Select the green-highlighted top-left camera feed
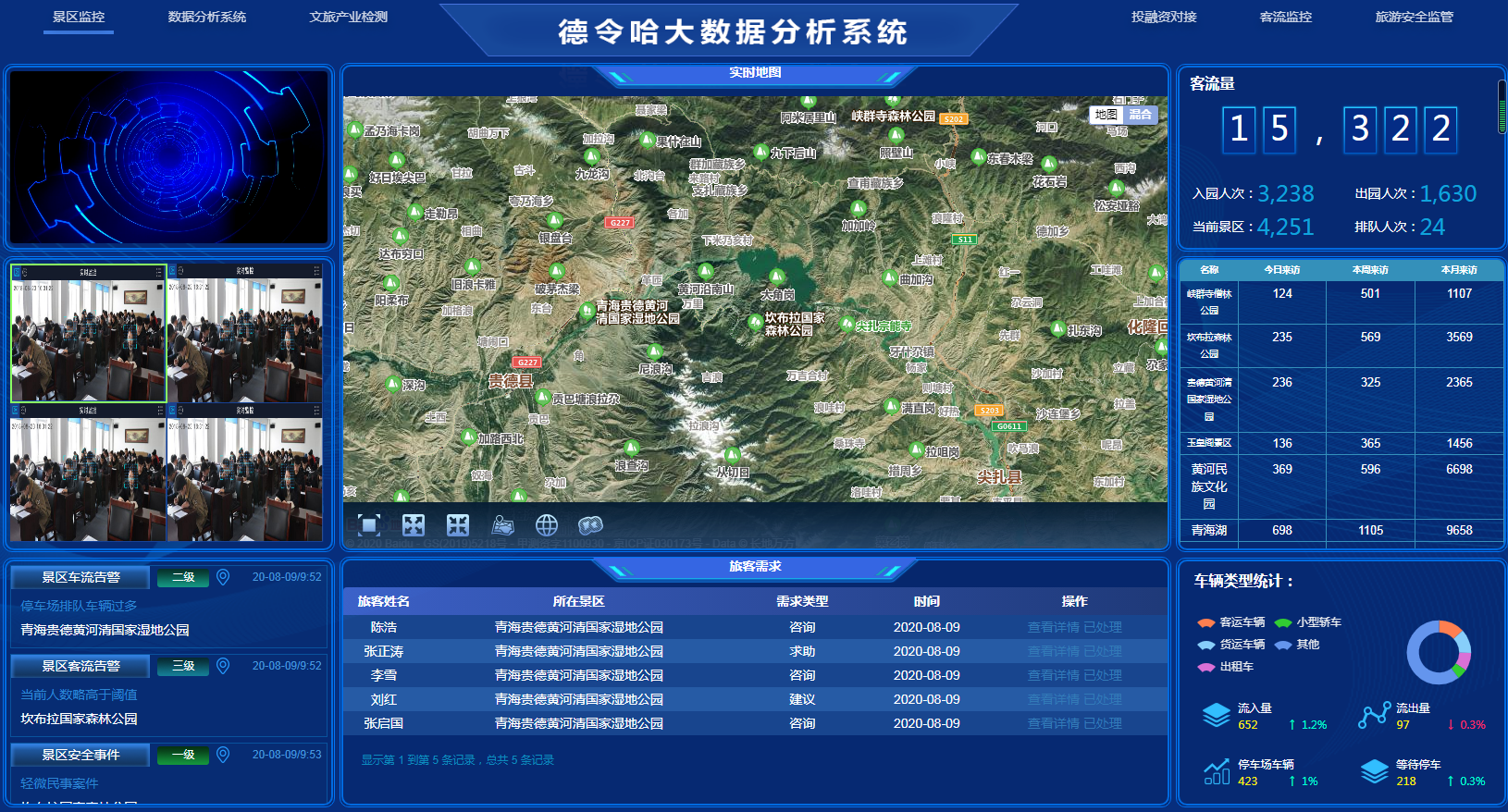Screen dimensions: 1508x812 tap(88, 334)
